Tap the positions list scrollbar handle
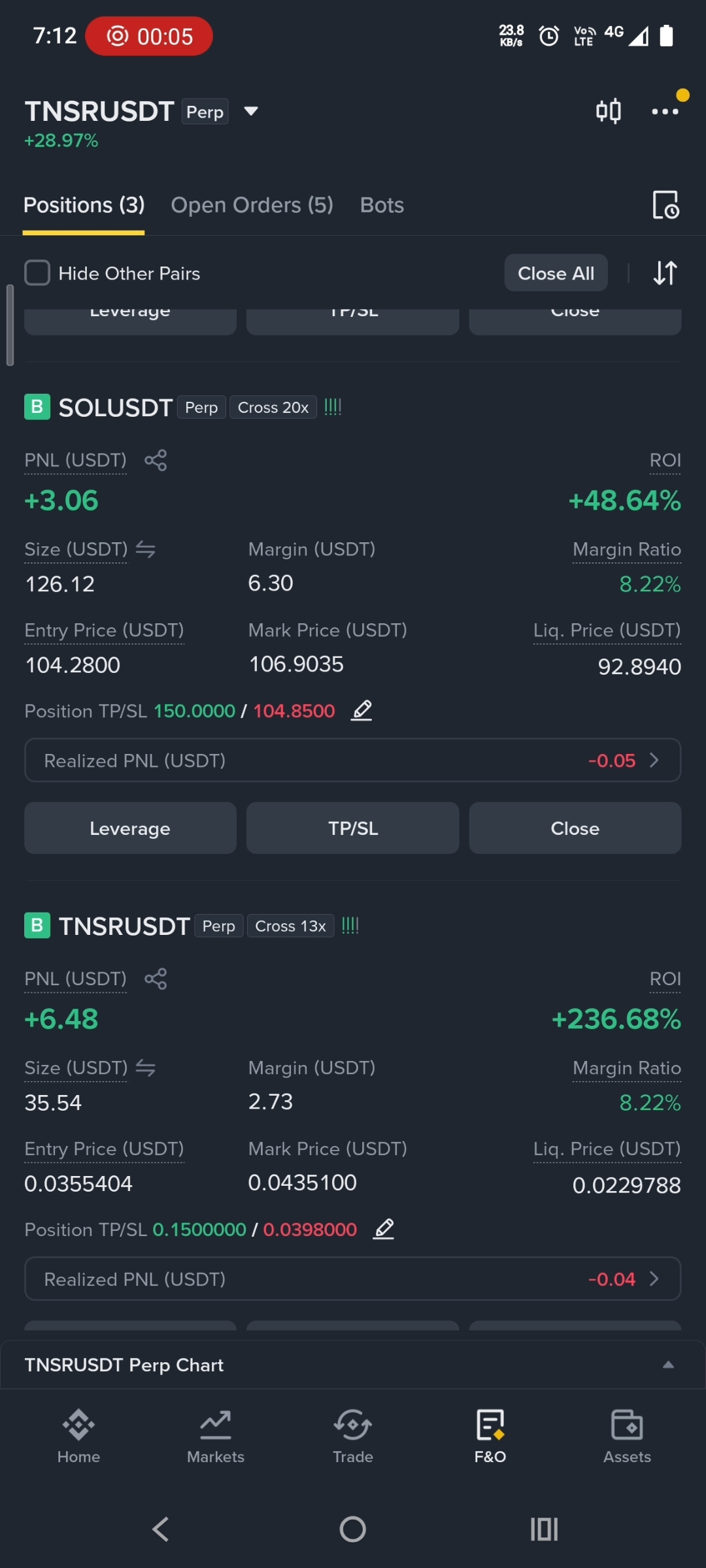 [10, 325]
